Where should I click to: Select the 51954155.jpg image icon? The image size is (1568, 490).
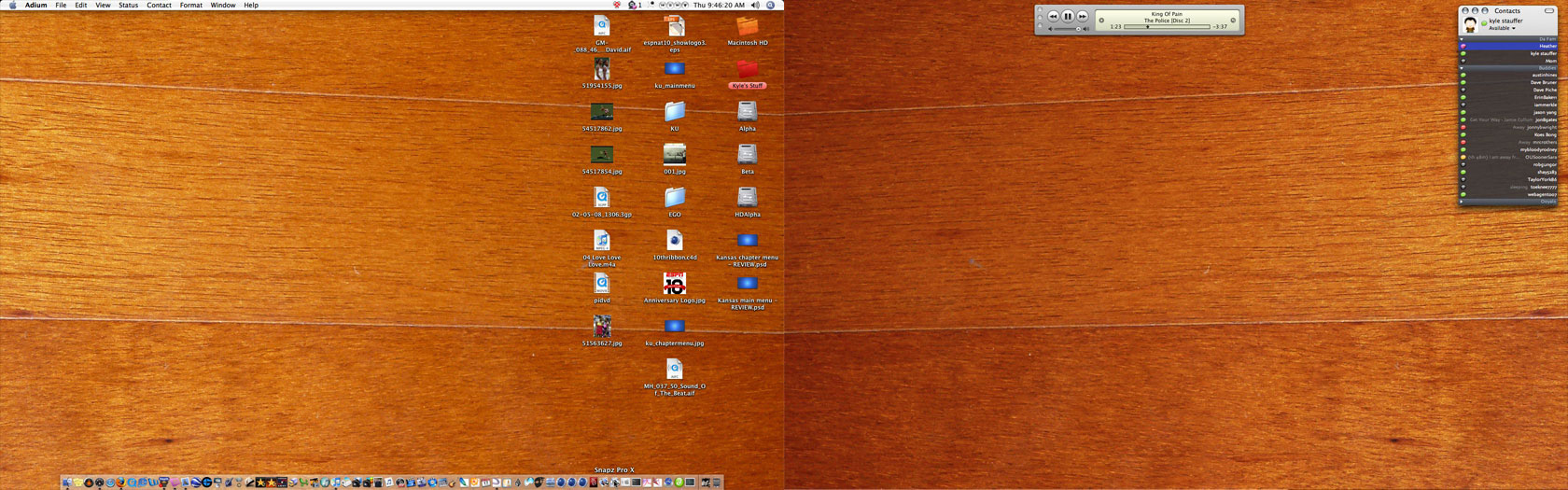click(x=602, y=68)
